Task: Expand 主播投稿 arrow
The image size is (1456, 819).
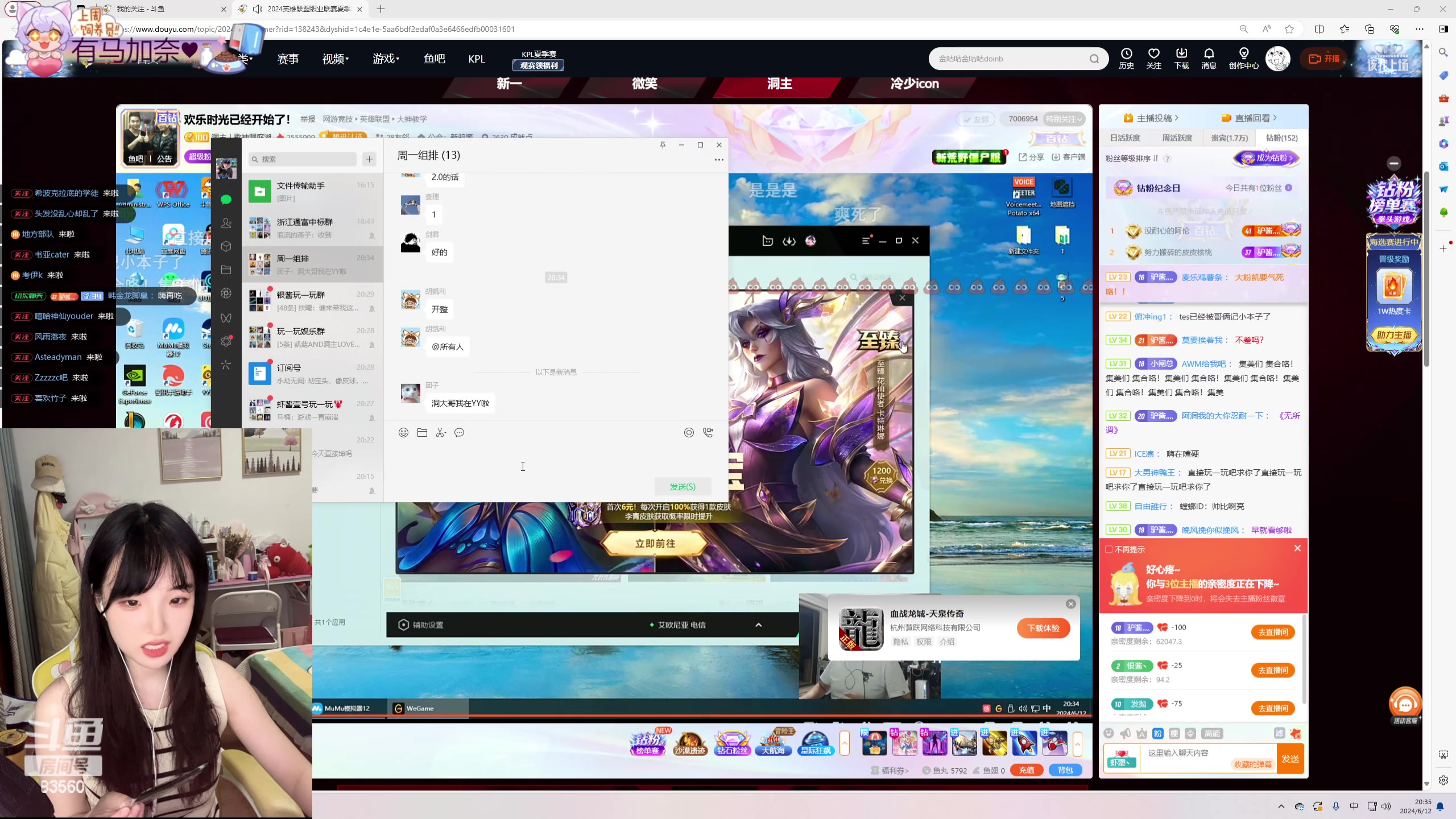Action: click(x=1177, y=118)
